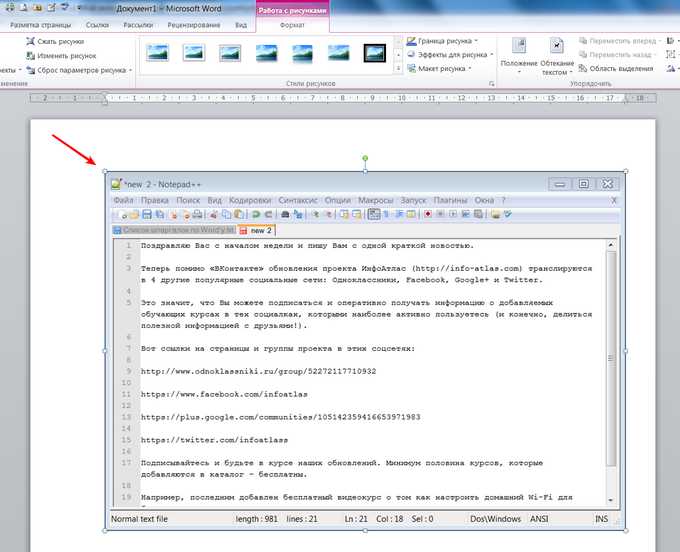
Task: Apply the third picture style thumbnail
Action: click(230, 53)
